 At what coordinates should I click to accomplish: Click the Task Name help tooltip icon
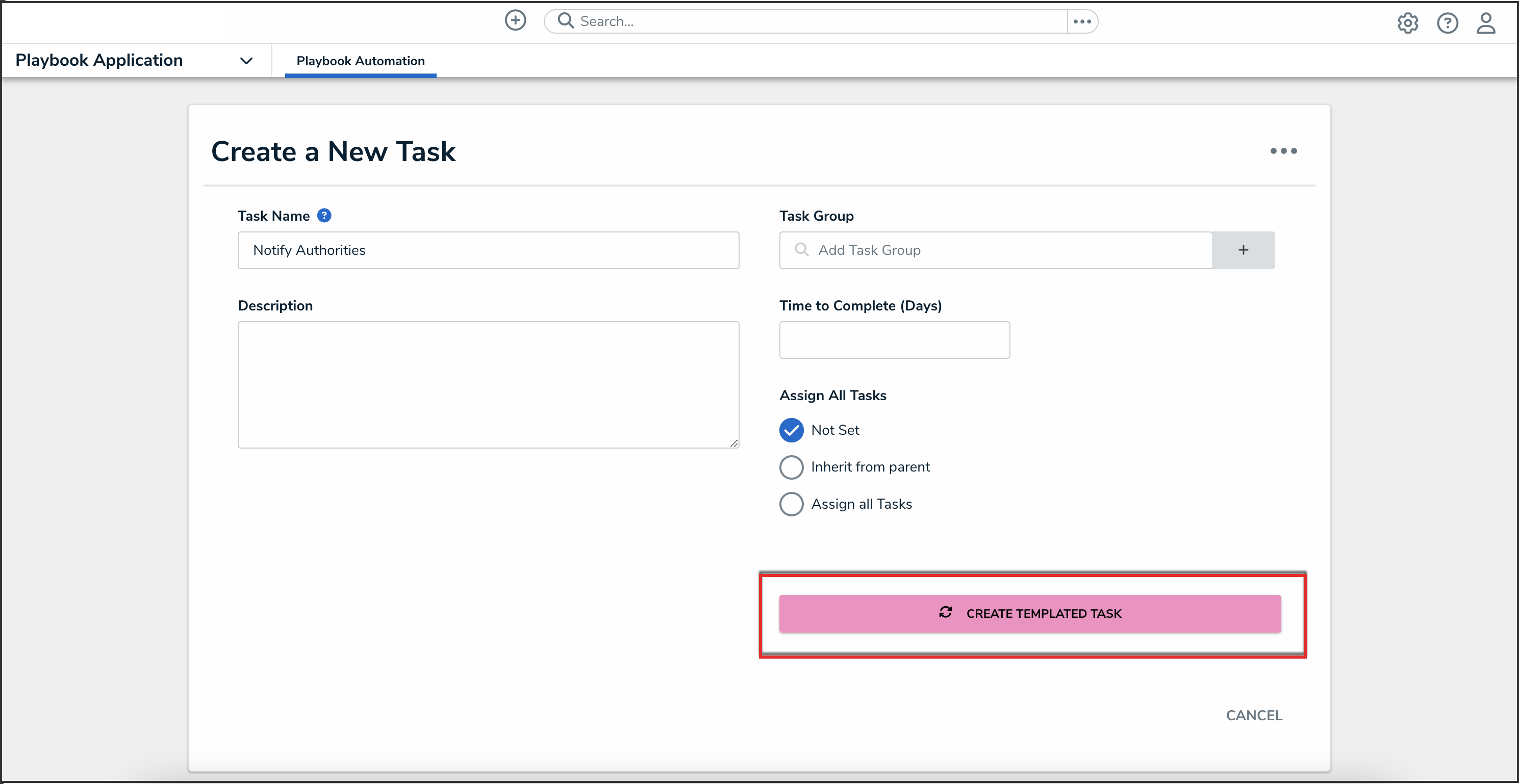[324, 216]
